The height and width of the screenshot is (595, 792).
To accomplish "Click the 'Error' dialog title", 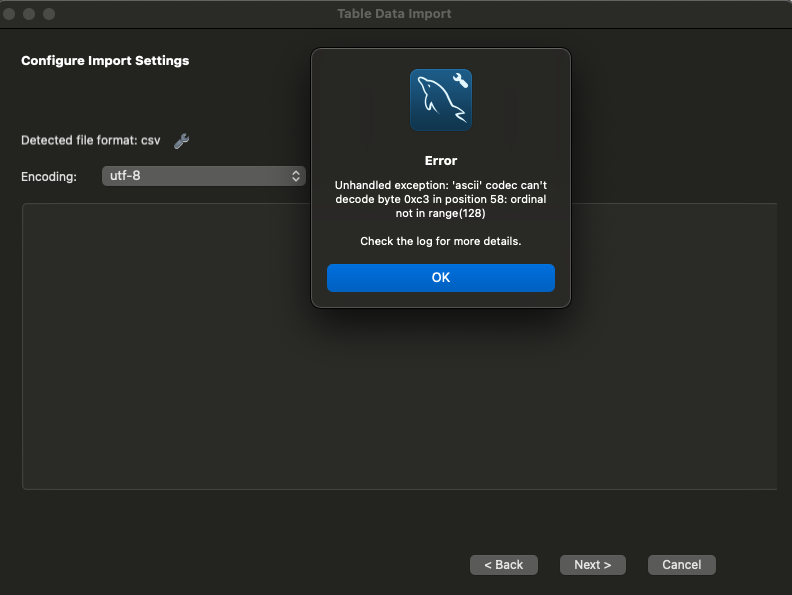I will point(440,161).
